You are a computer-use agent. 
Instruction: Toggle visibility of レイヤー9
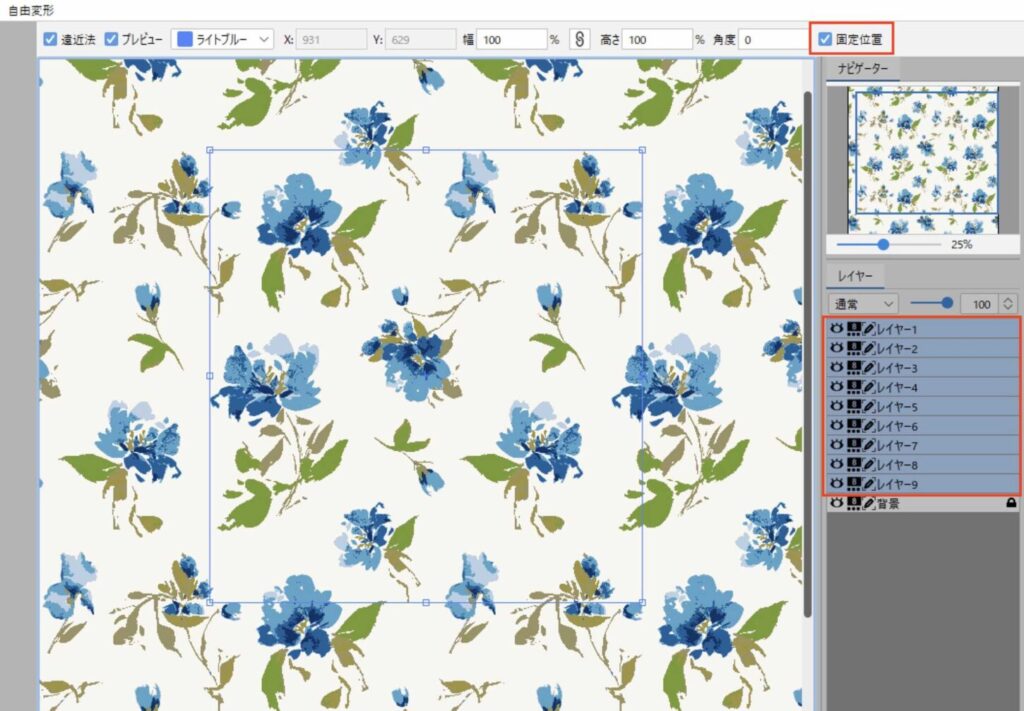pos(837,483)
